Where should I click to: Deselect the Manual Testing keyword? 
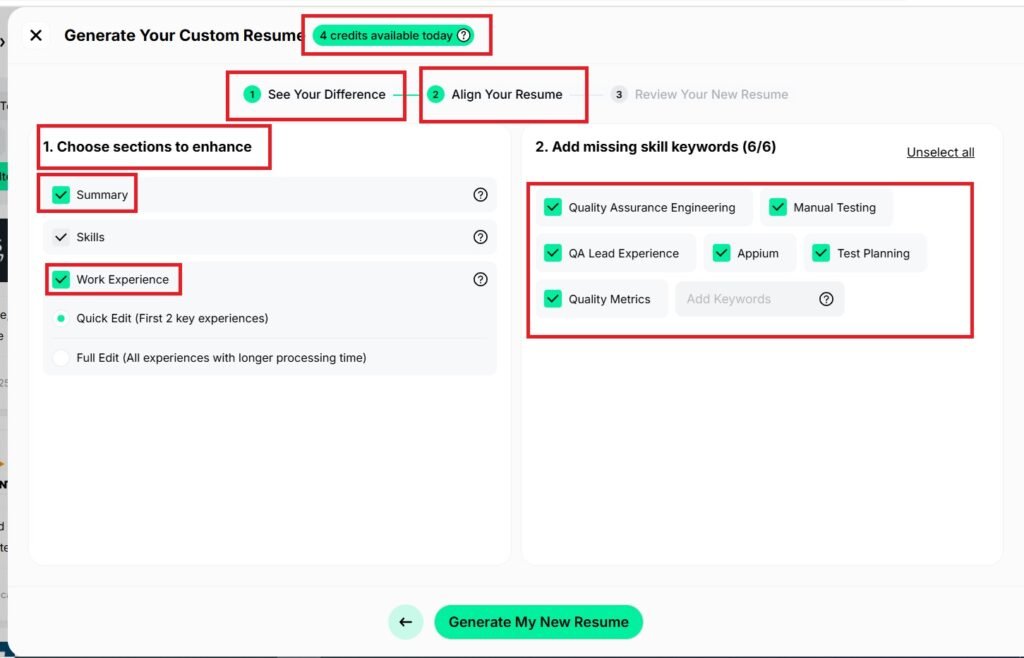coord(778,208)
